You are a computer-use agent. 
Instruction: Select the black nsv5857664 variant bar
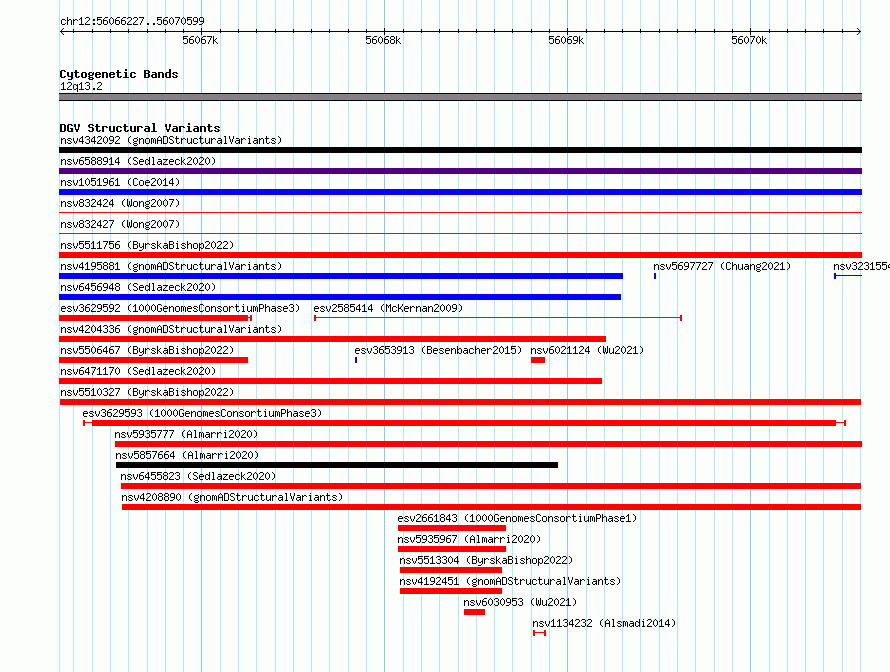pyautogui.click(x=337, y=465)
